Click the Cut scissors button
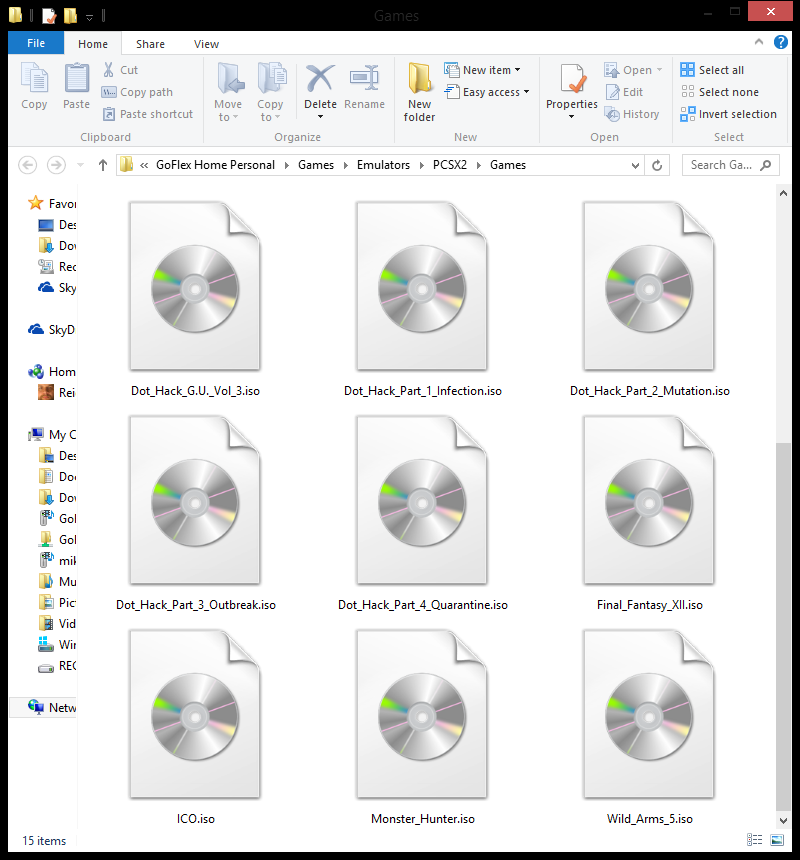The image size is (800, 860). [120, 70]
